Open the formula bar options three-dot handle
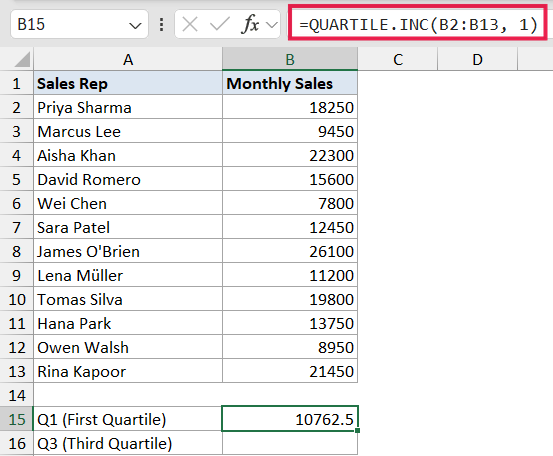Screen dimensions: 553x456 (162, 25)
